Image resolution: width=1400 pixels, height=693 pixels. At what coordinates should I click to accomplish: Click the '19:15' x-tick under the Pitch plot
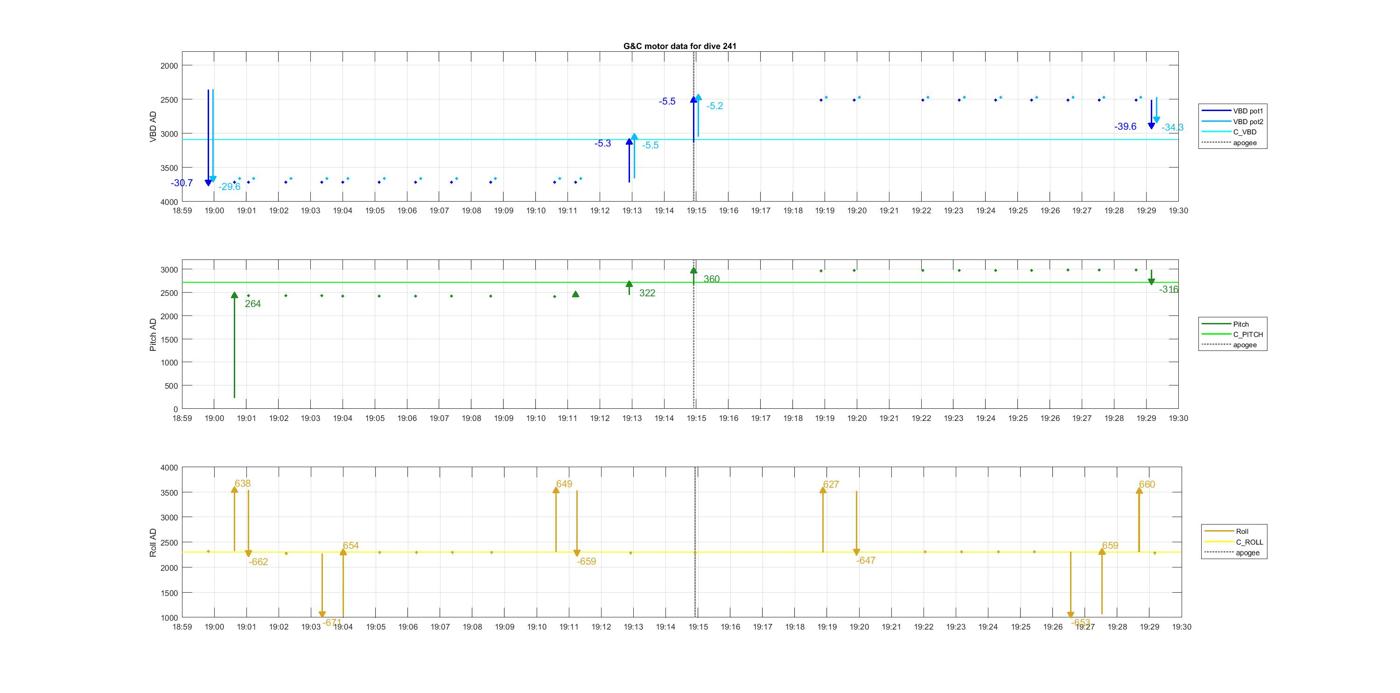click(x=696, y=419)
